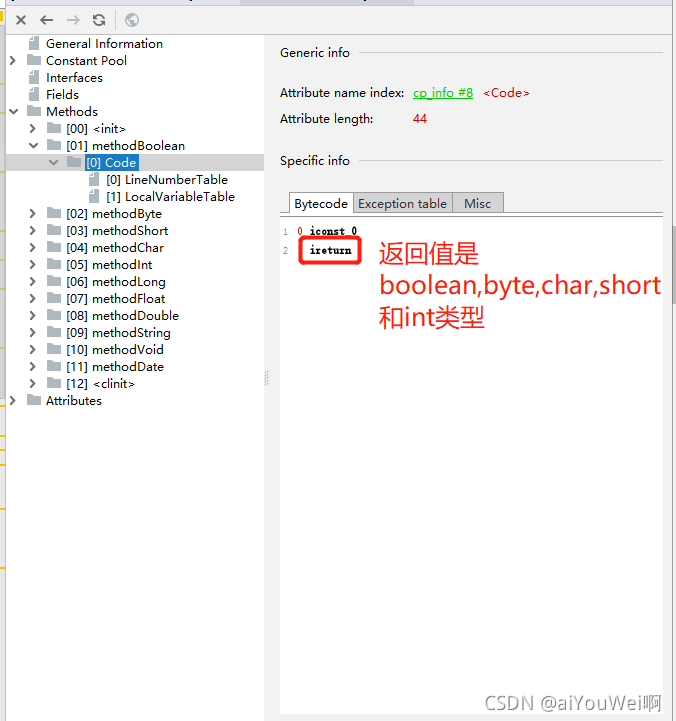676x721 pixels.
Task: Go forward with the right arrow icon
Action: pos(73,20)
